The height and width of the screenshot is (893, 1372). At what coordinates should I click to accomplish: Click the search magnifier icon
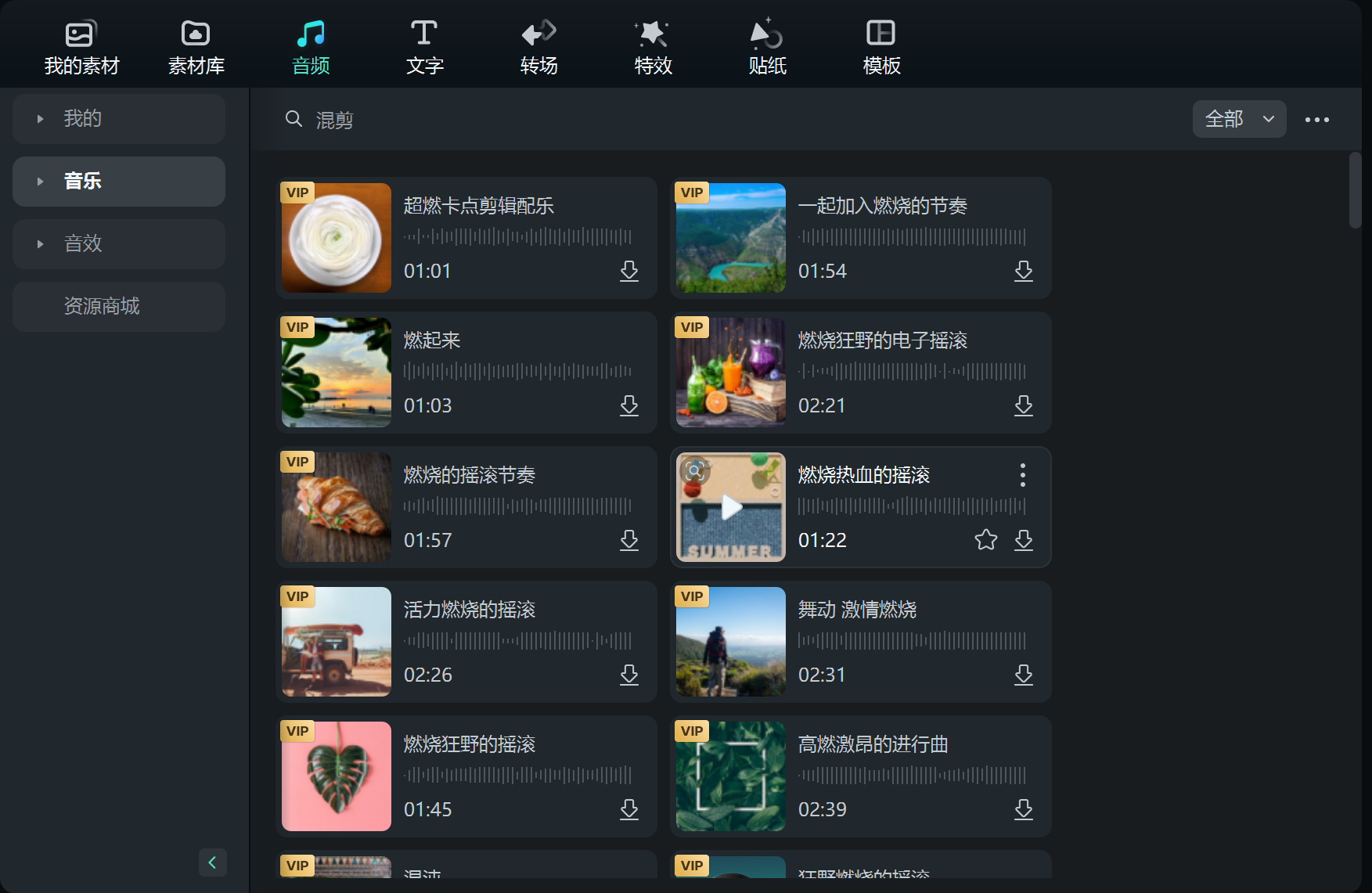tap(293, 119)
